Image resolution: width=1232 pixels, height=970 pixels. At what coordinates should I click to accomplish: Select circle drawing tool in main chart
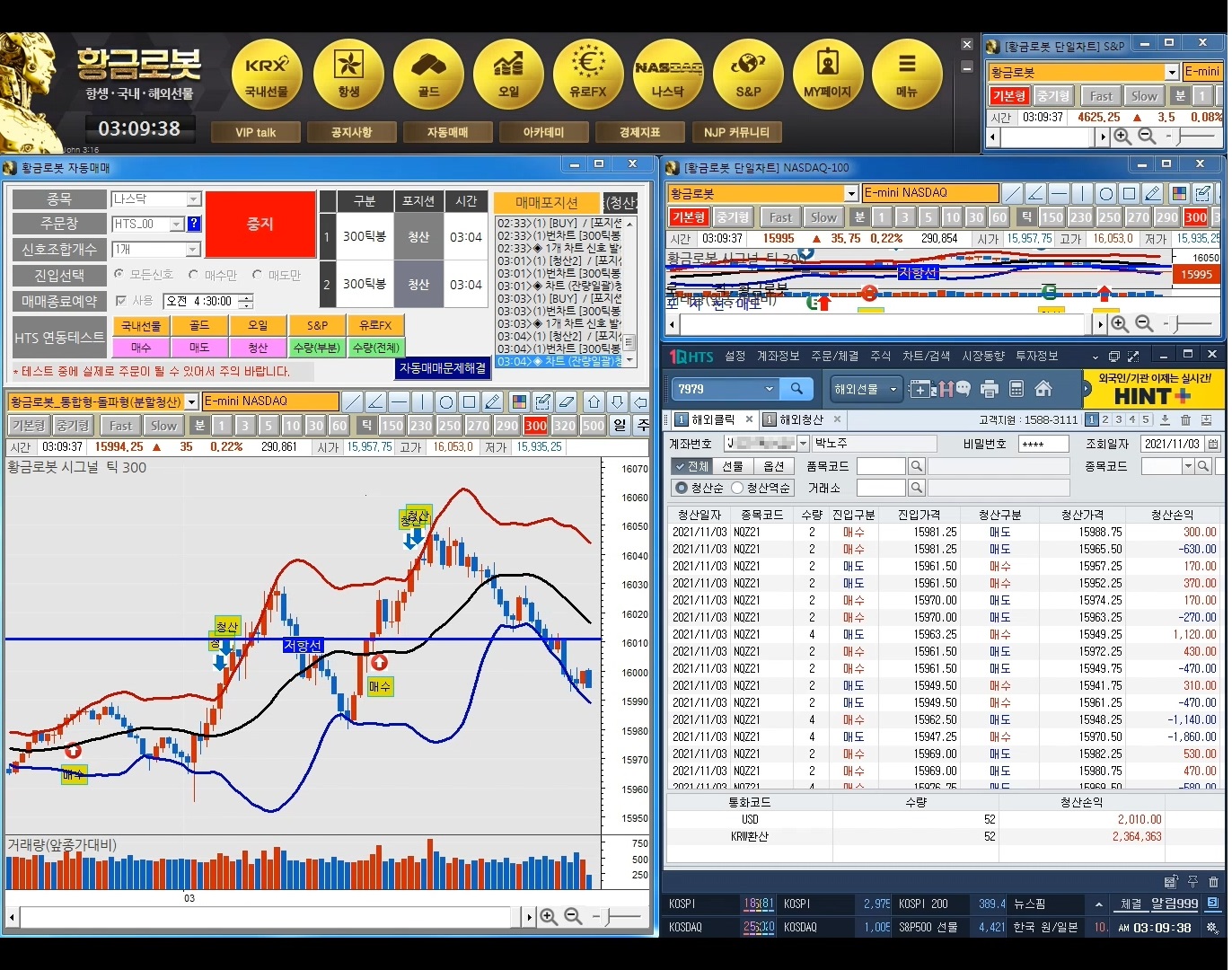pyautogui.click(x=446, y=401)
